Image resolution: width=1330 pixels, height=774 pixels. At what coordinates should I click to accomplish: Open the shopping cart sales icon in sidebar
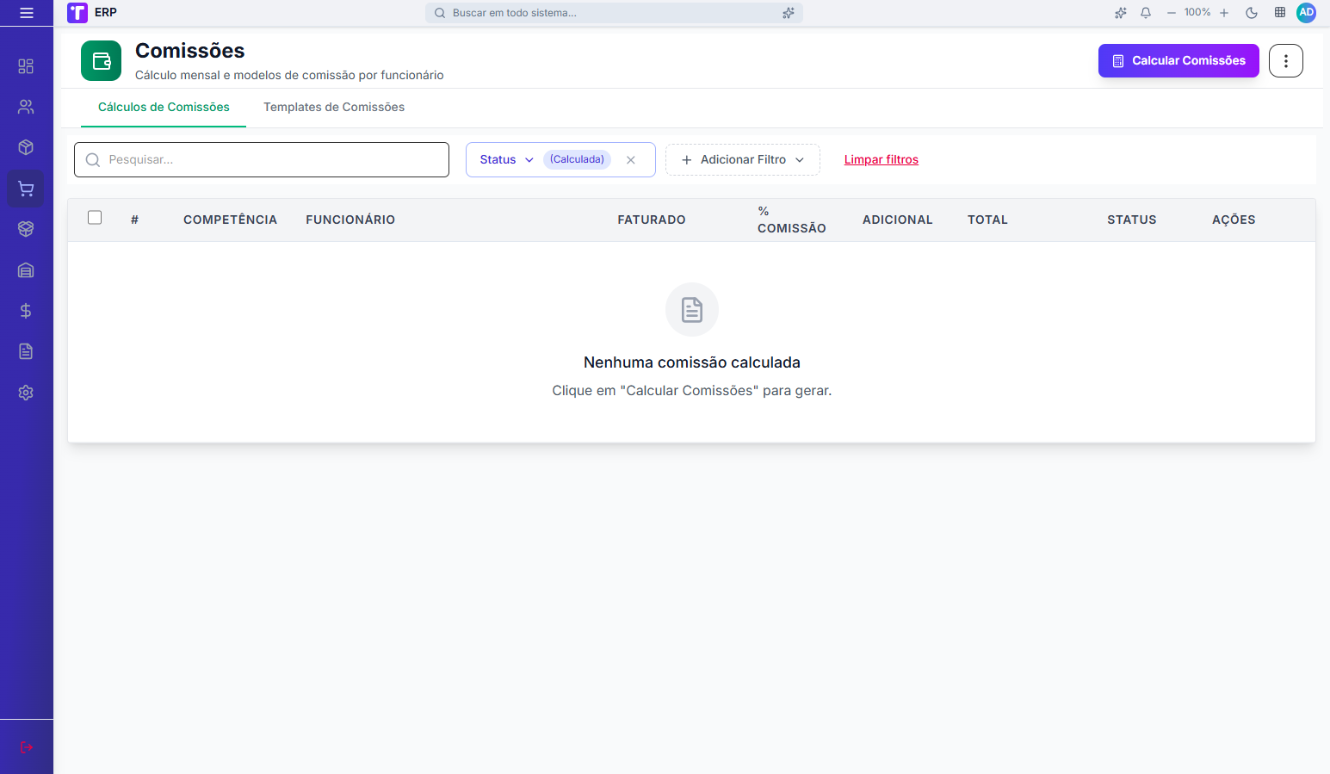pyautogui.click(x=26, y=188)
